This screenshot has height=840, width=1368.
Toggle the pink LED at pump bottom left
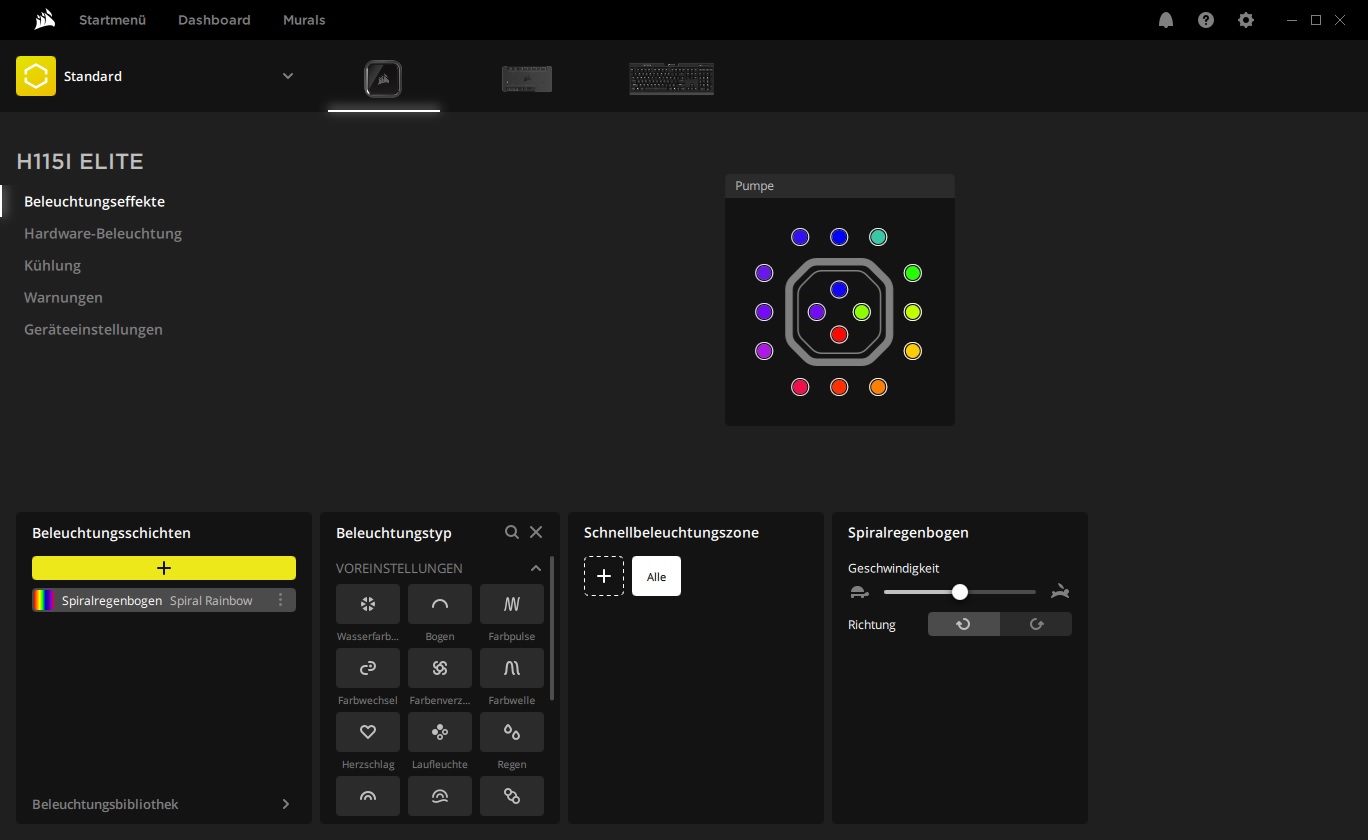pyautogui.click(x=800, y=387)
